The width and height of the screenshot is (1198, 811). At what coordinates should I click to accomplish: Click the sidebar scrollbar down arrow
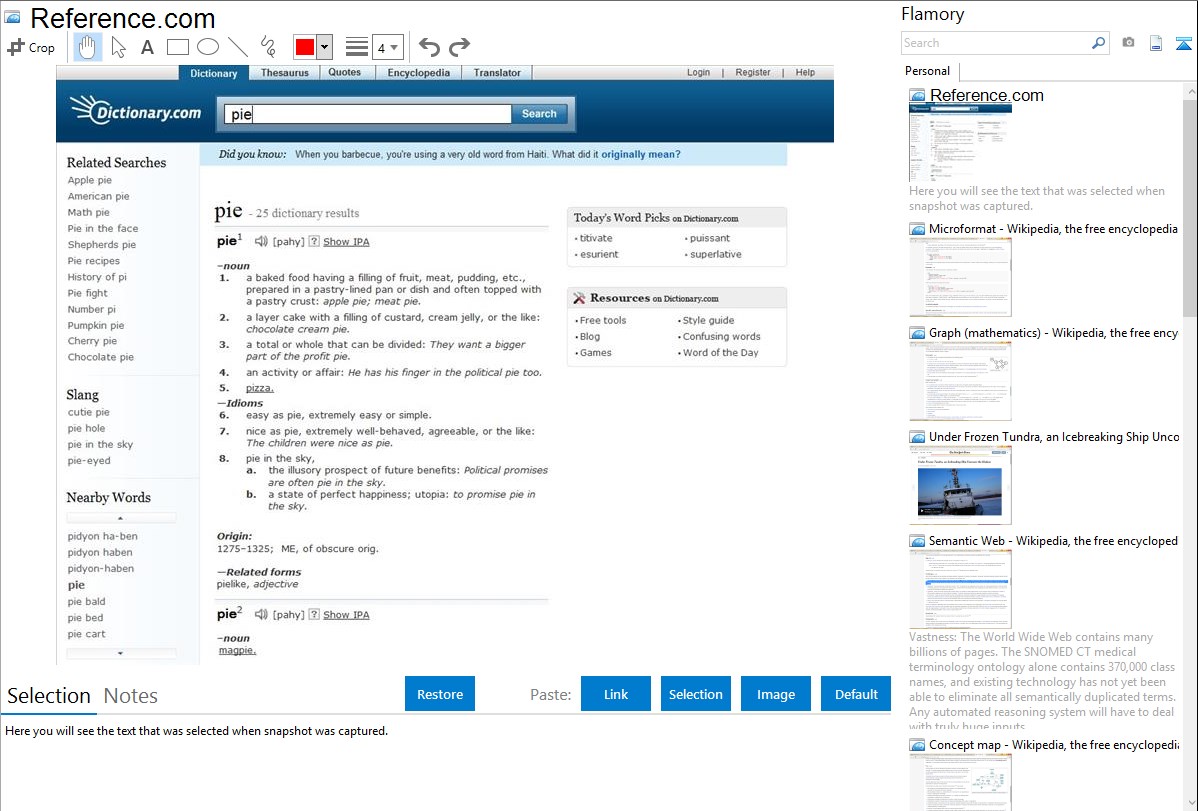(1190, 803)
